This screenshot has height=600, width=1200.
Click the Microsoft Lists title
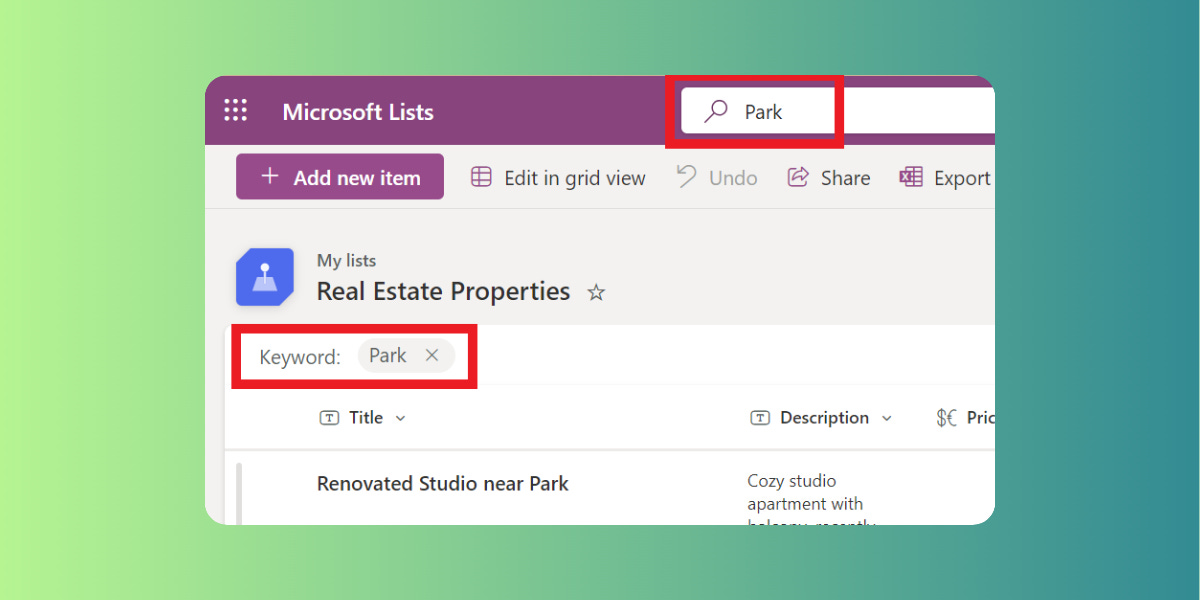[358, 112]
